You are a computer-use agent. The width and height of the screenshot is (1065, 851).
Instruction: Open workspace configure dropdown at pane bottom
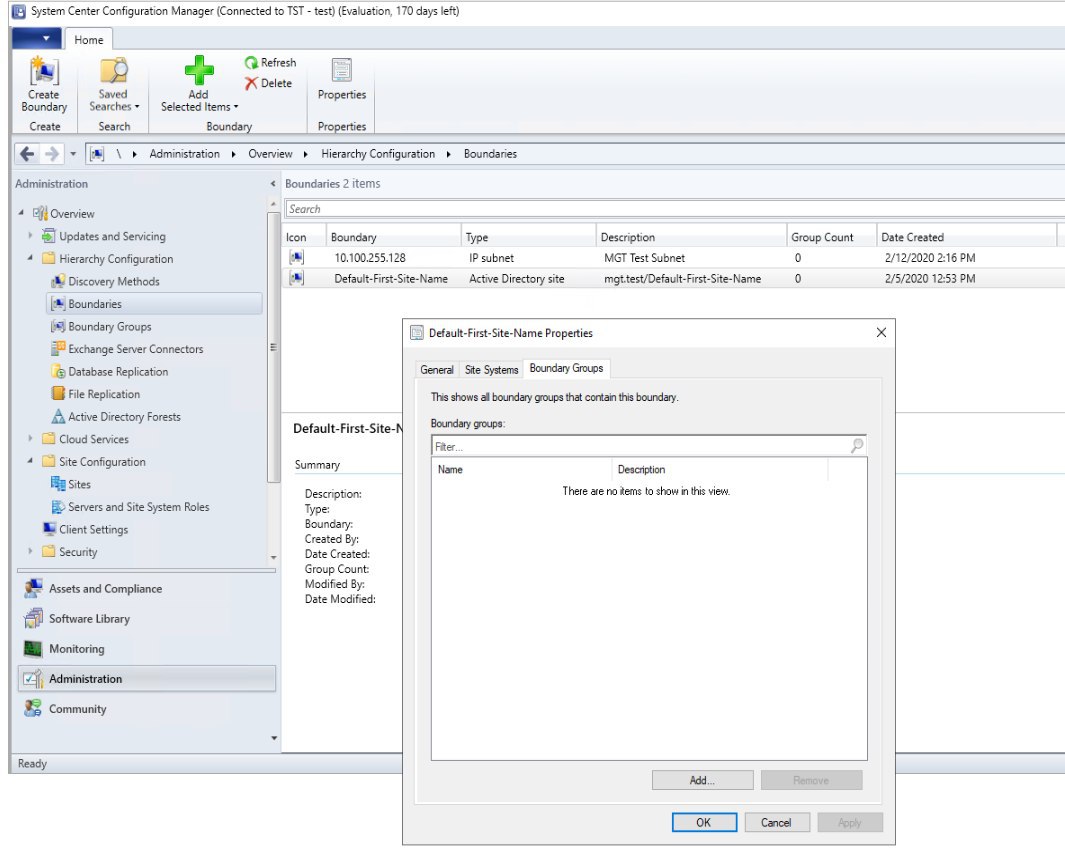click(274, 738)
